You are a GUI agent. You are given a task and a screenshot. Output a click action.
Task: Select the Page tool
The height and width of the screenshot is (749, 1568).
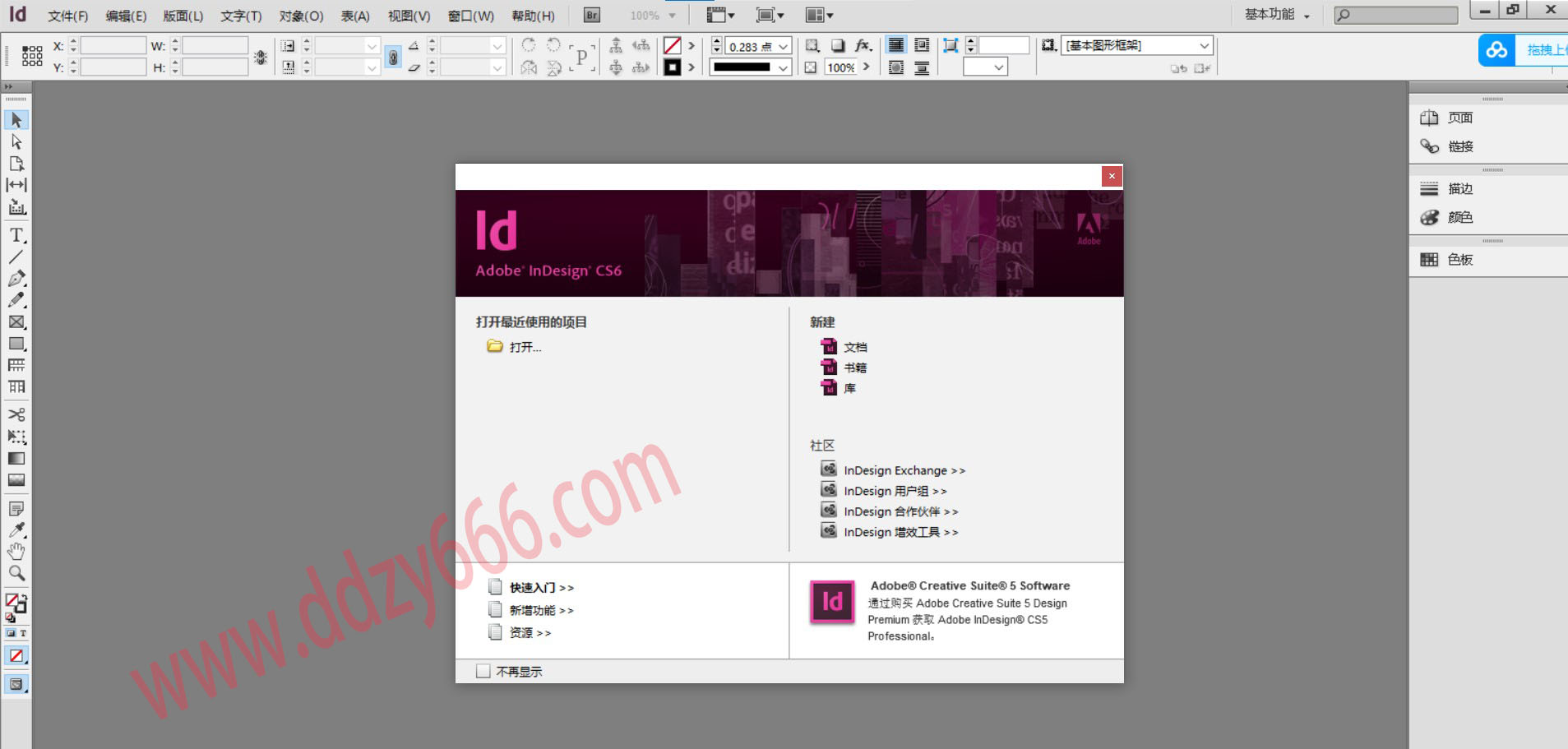[16, 163]
